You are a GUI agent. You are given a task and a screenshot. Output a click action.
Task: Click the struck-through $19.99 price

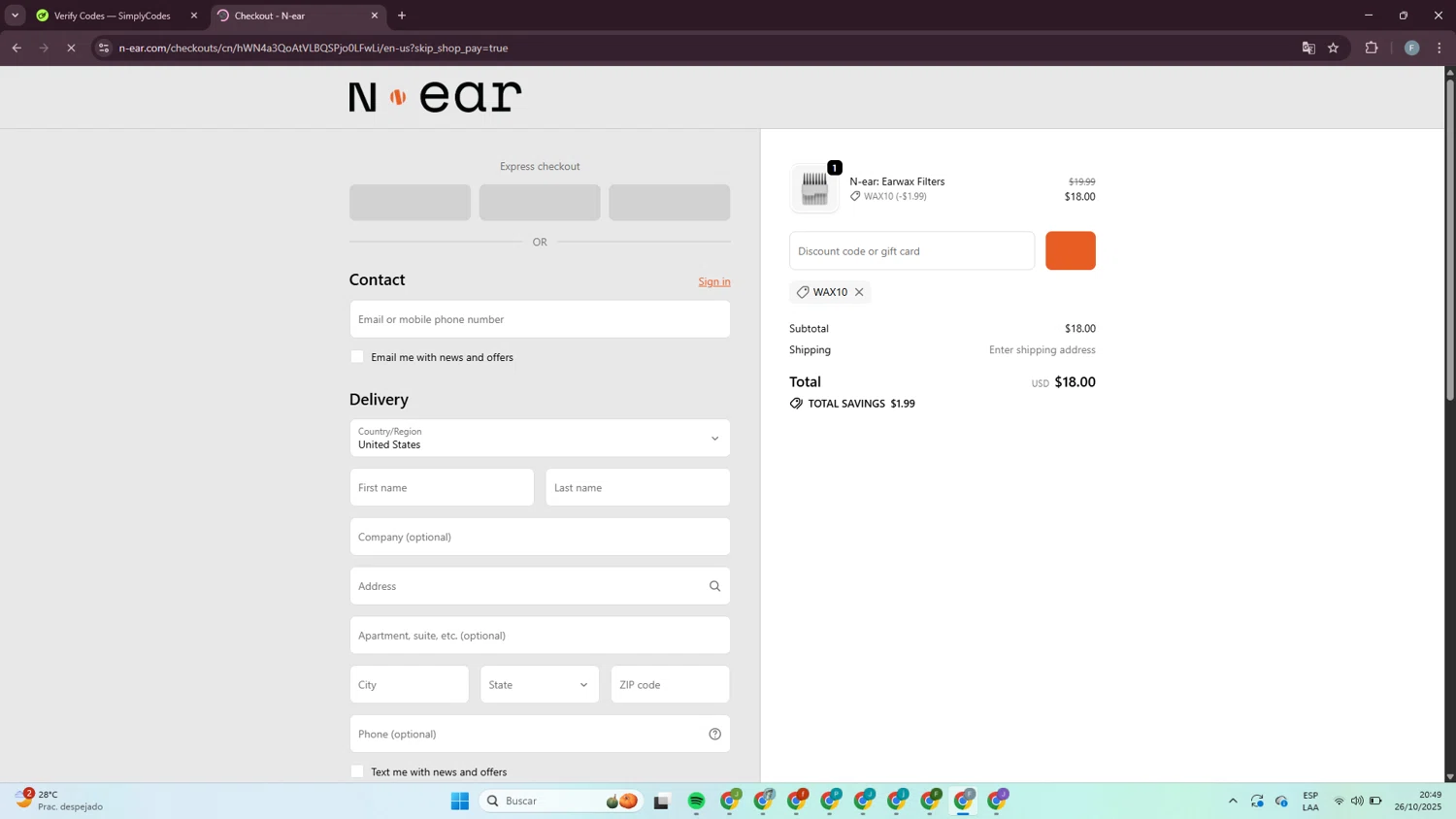click(1081, 181)
